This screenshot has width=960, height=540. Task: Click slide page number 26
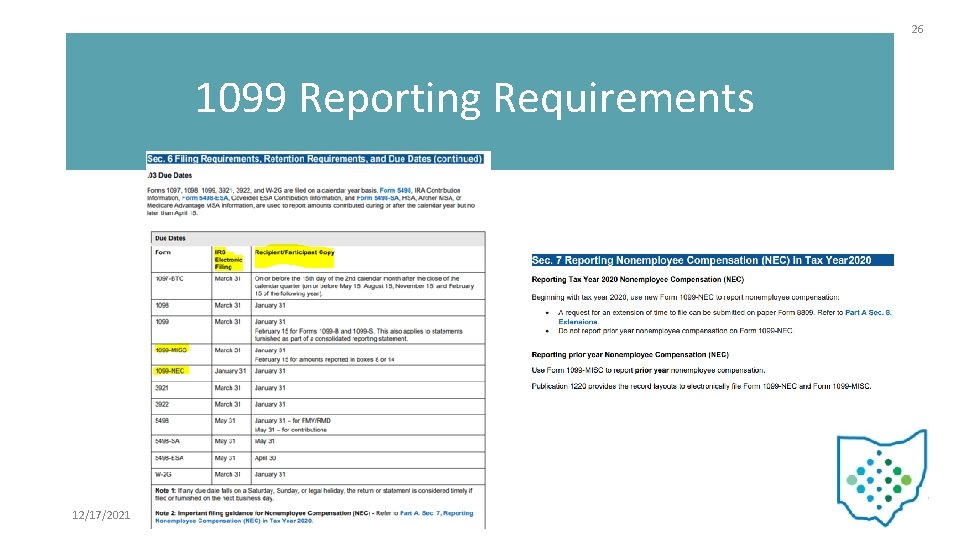click(917, 29)
